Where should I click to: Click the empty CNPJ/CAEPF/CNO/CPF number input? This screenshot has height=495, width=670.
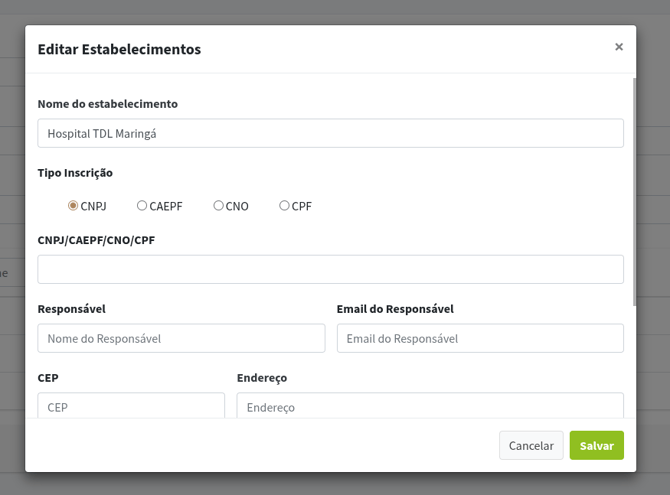point(330,269)
